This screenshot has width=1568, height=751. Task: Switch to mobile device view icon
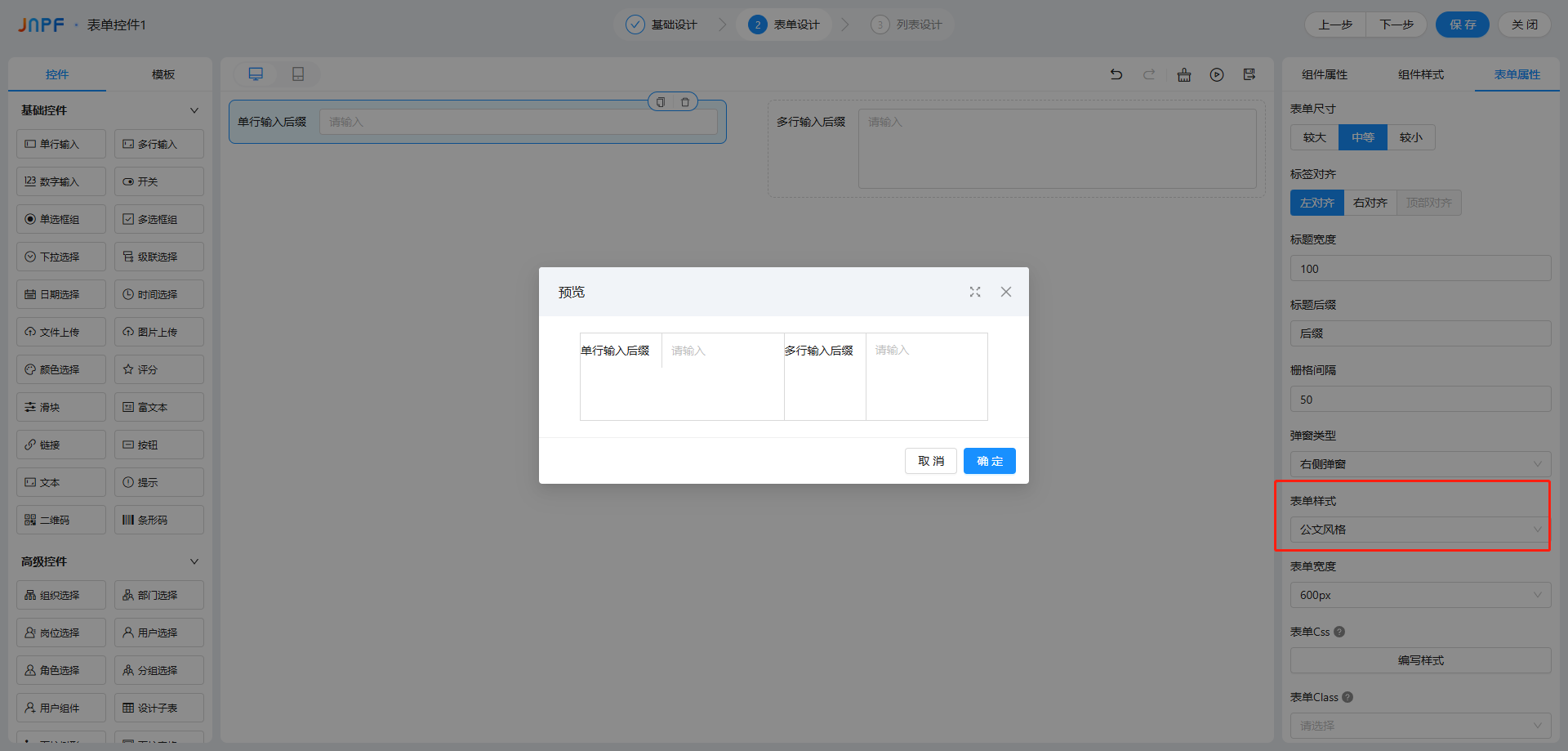click(x=298, y=74)
